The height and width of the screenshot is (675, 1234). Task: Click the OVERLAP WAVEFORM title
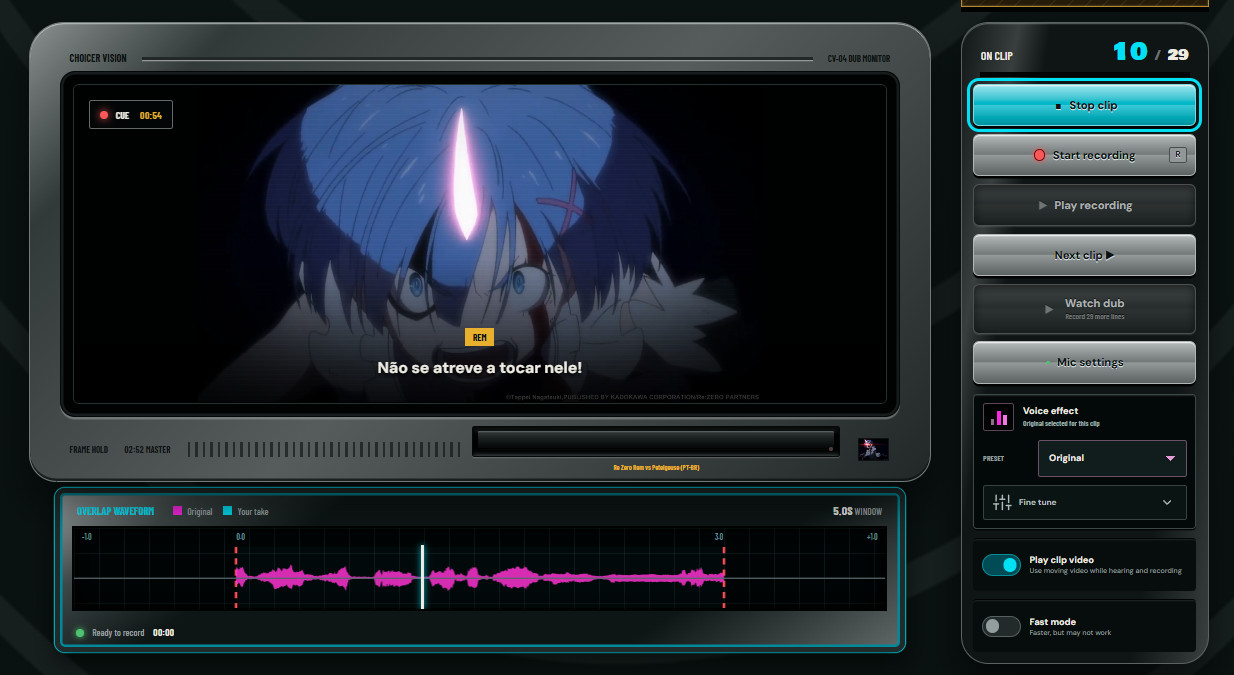coord(115,511)
